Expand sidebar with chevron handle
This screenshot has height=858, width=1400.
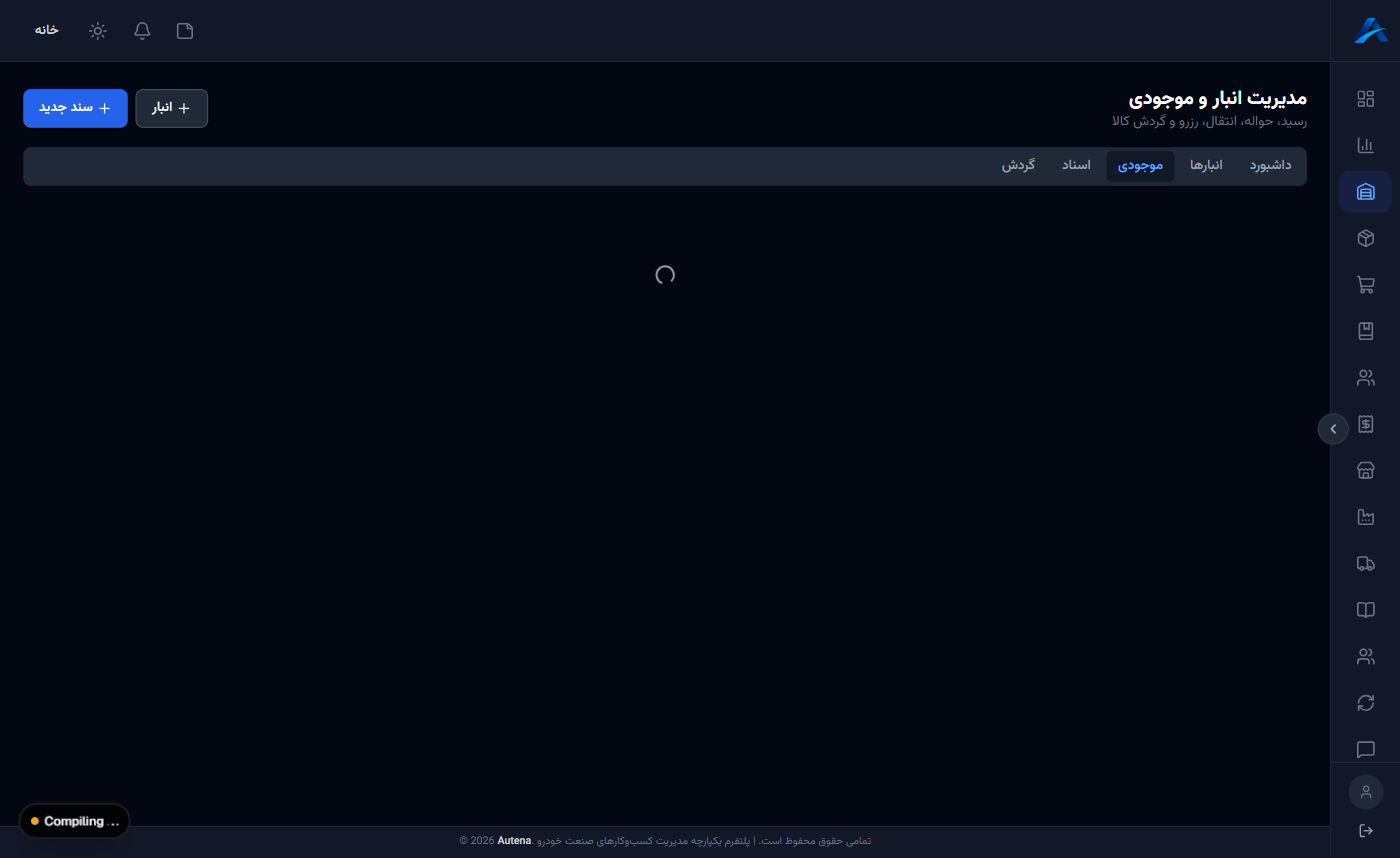1333,429
